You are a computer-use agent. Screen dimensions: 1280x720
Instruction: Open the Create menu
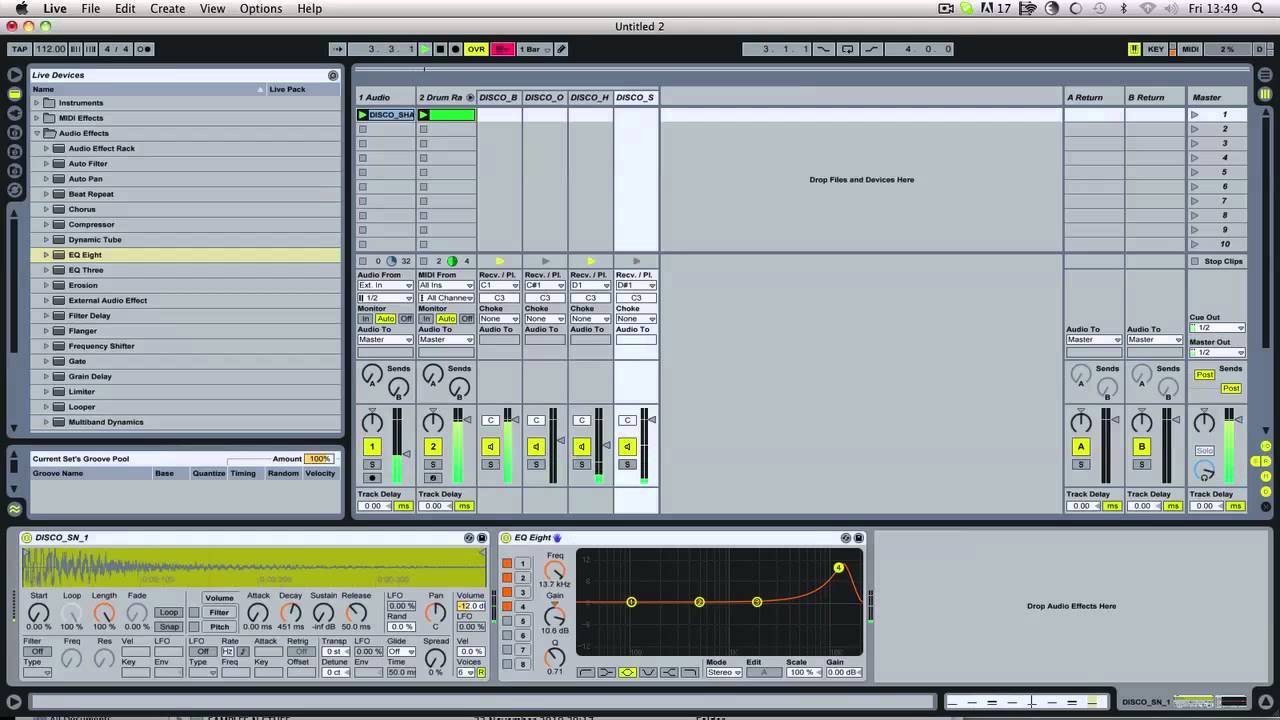(x=168, y=9)
